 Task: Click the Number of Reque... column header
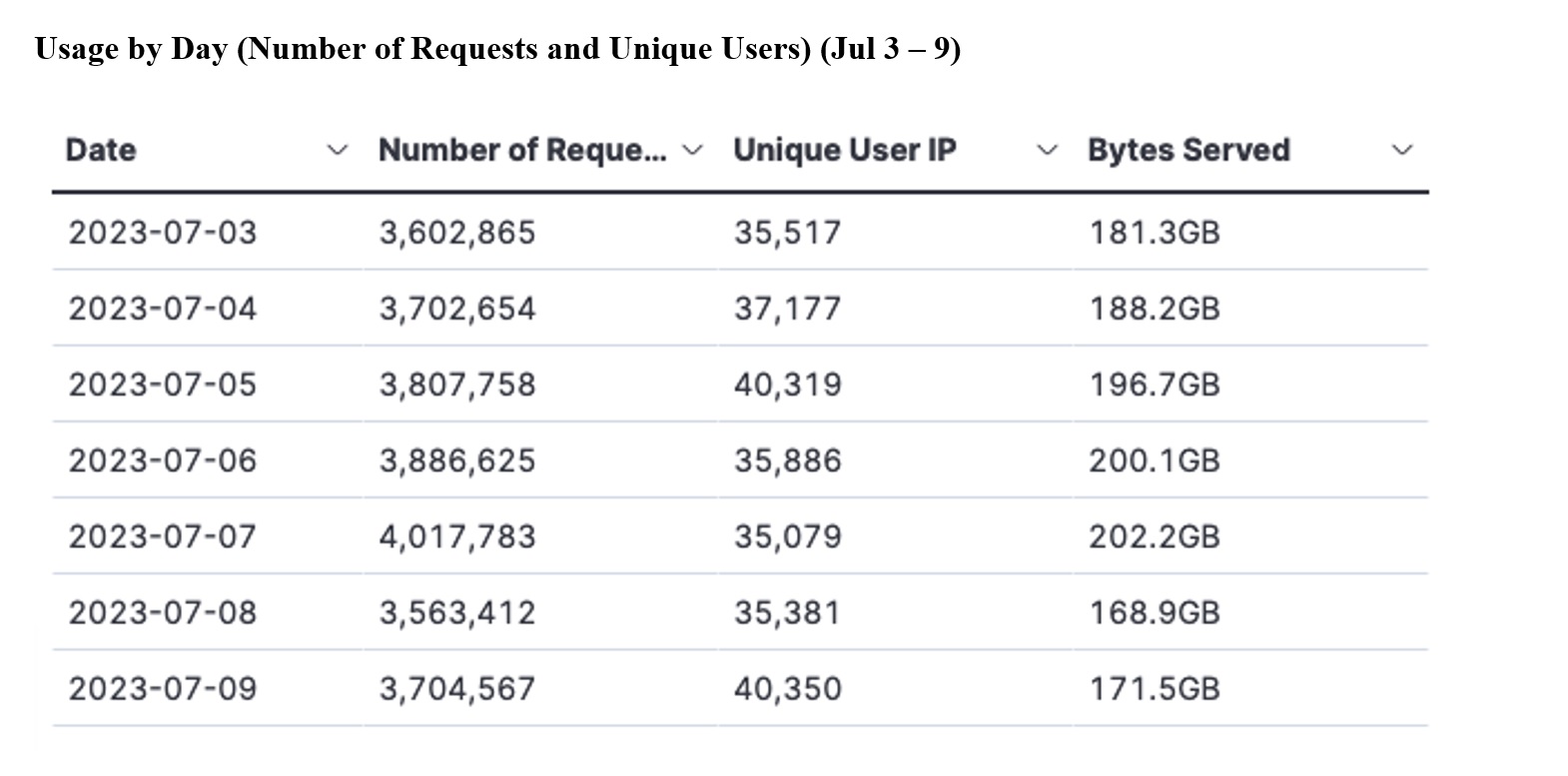point(522,150)
